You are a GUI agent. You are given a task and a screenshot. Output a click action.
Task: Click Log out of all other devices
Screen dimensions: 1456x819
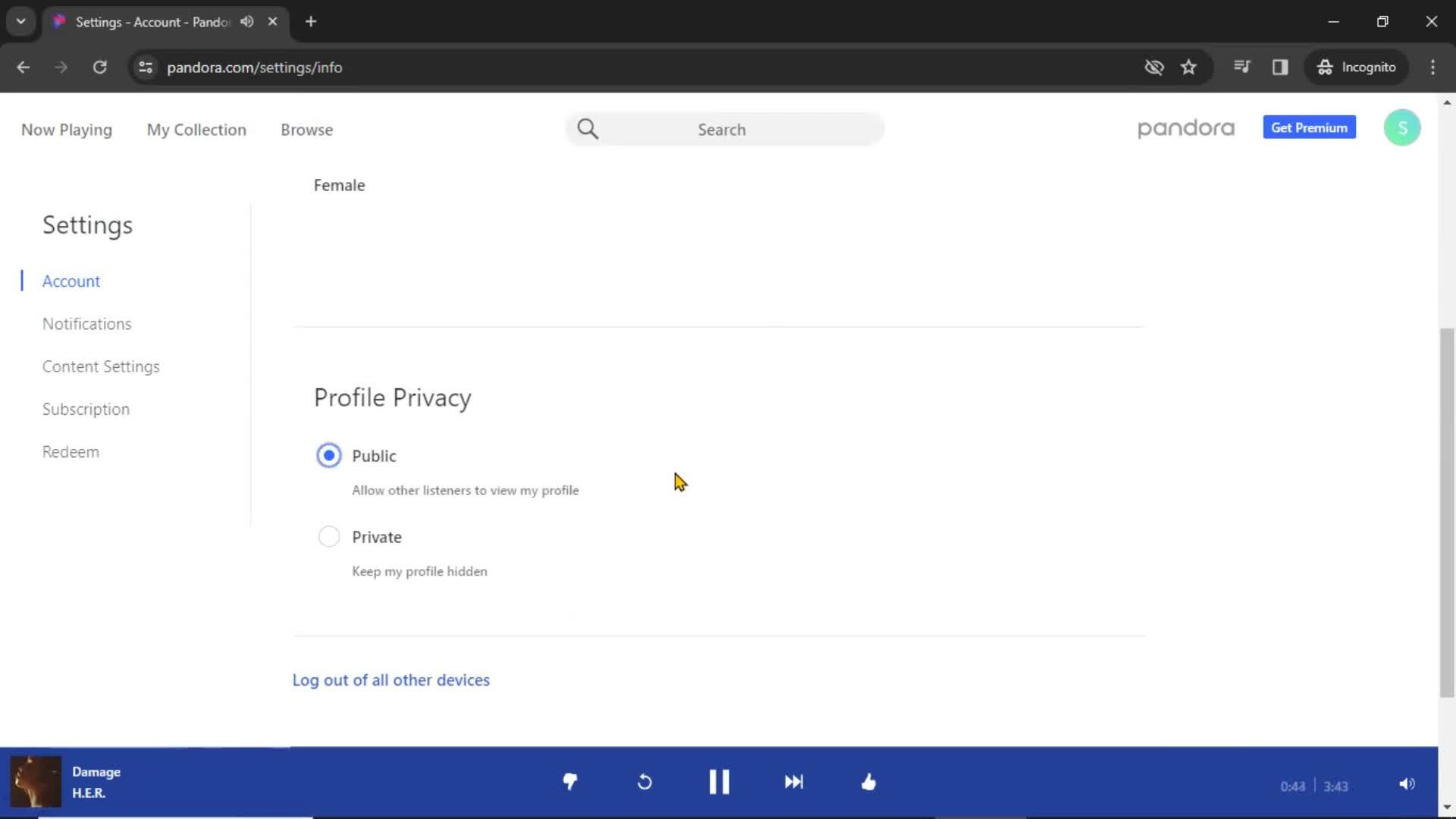click(391, 680)
